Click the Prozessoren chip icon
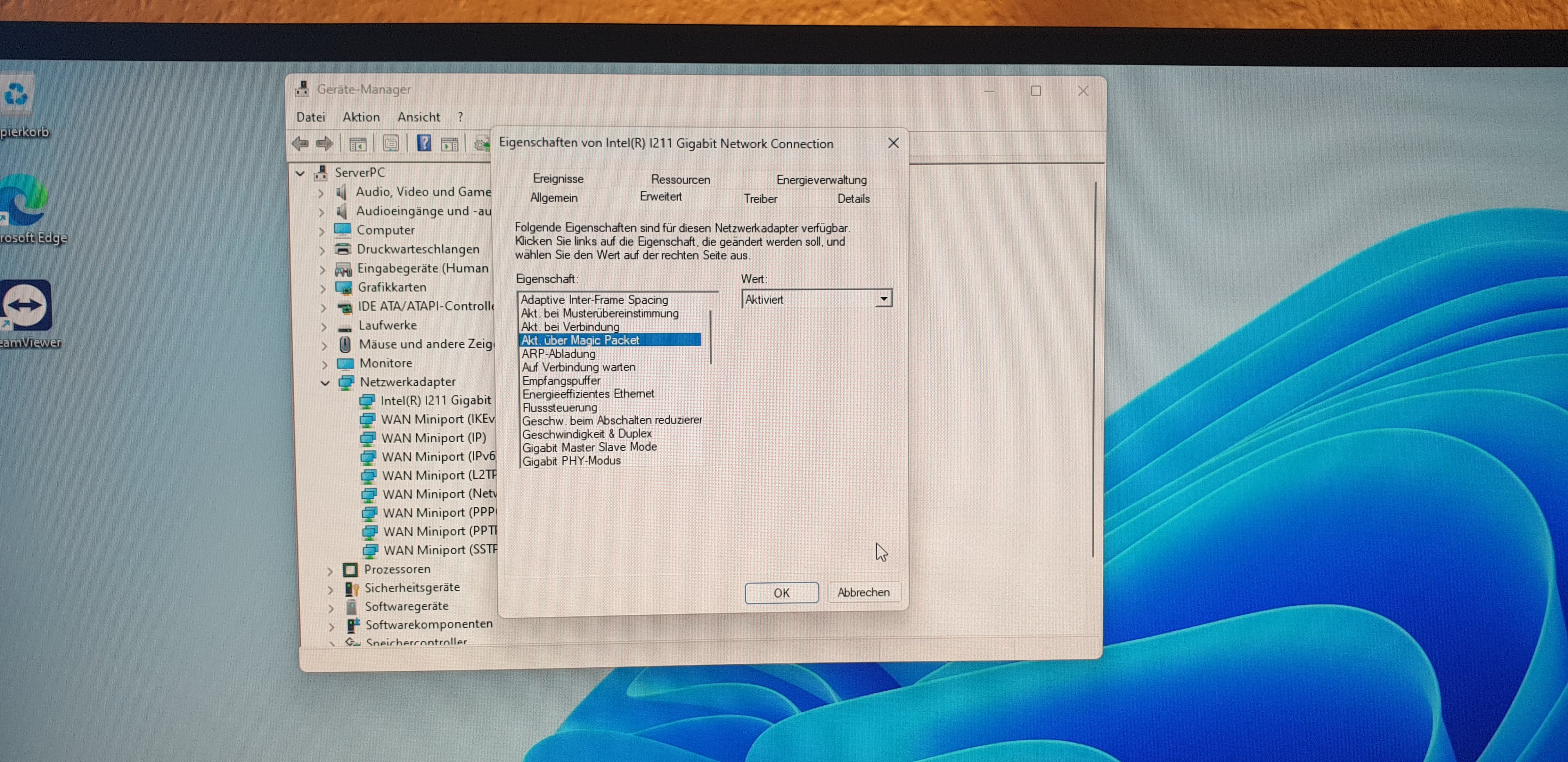Screen dimensions: 1568x762 pos(350,570)
